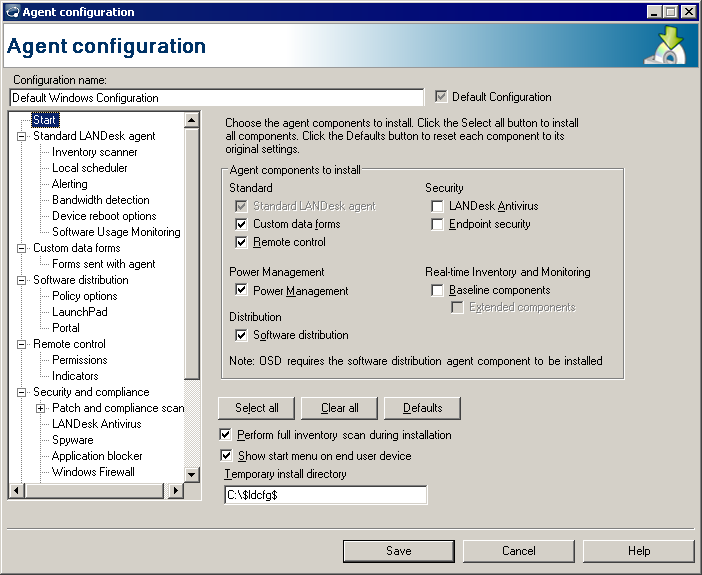Disable full inventory scan during installation

point(226,435)
